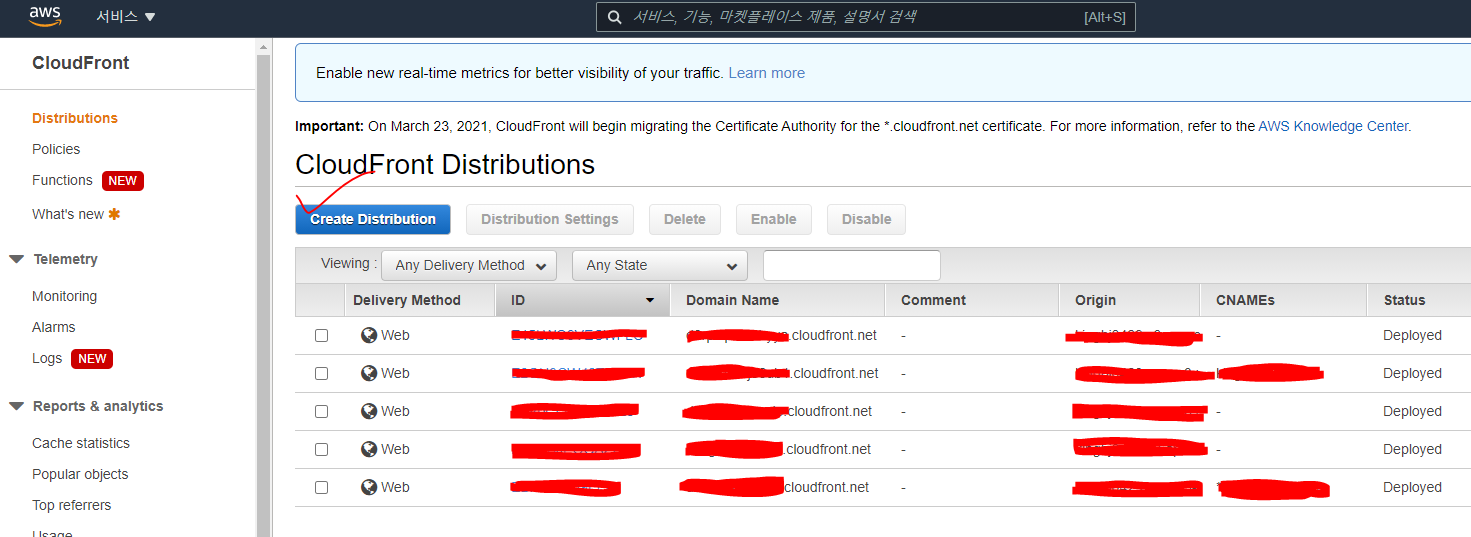Open Cache statistics report
The image size is (1471, 537).
(x=81, y=443)
